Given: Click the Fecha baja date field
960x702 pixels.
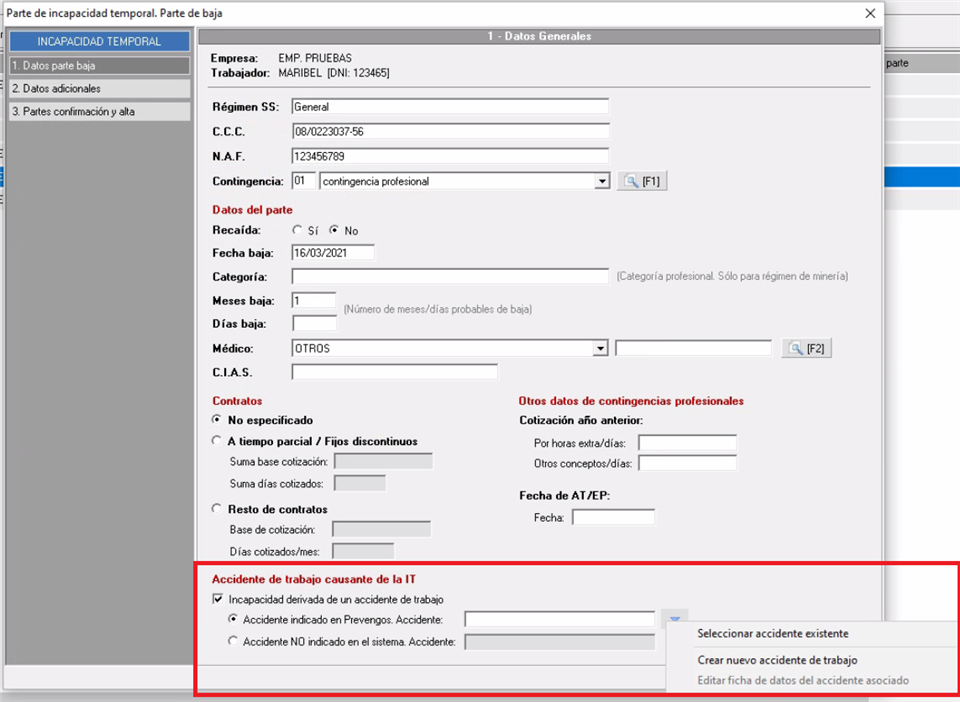Looking at the screenshot, I should 332,253.
